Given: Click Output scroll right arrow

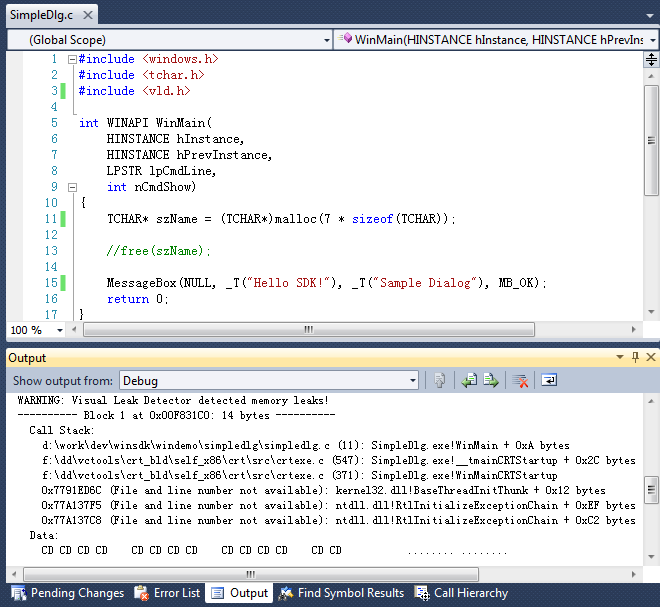Looking at the screenshot, I should click(x=633, y=574).
